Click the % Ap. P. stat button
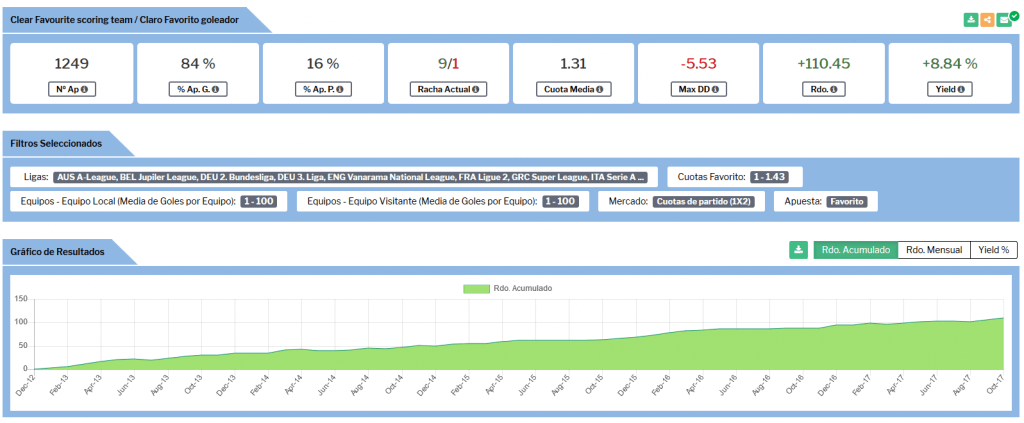 point(323,89)
